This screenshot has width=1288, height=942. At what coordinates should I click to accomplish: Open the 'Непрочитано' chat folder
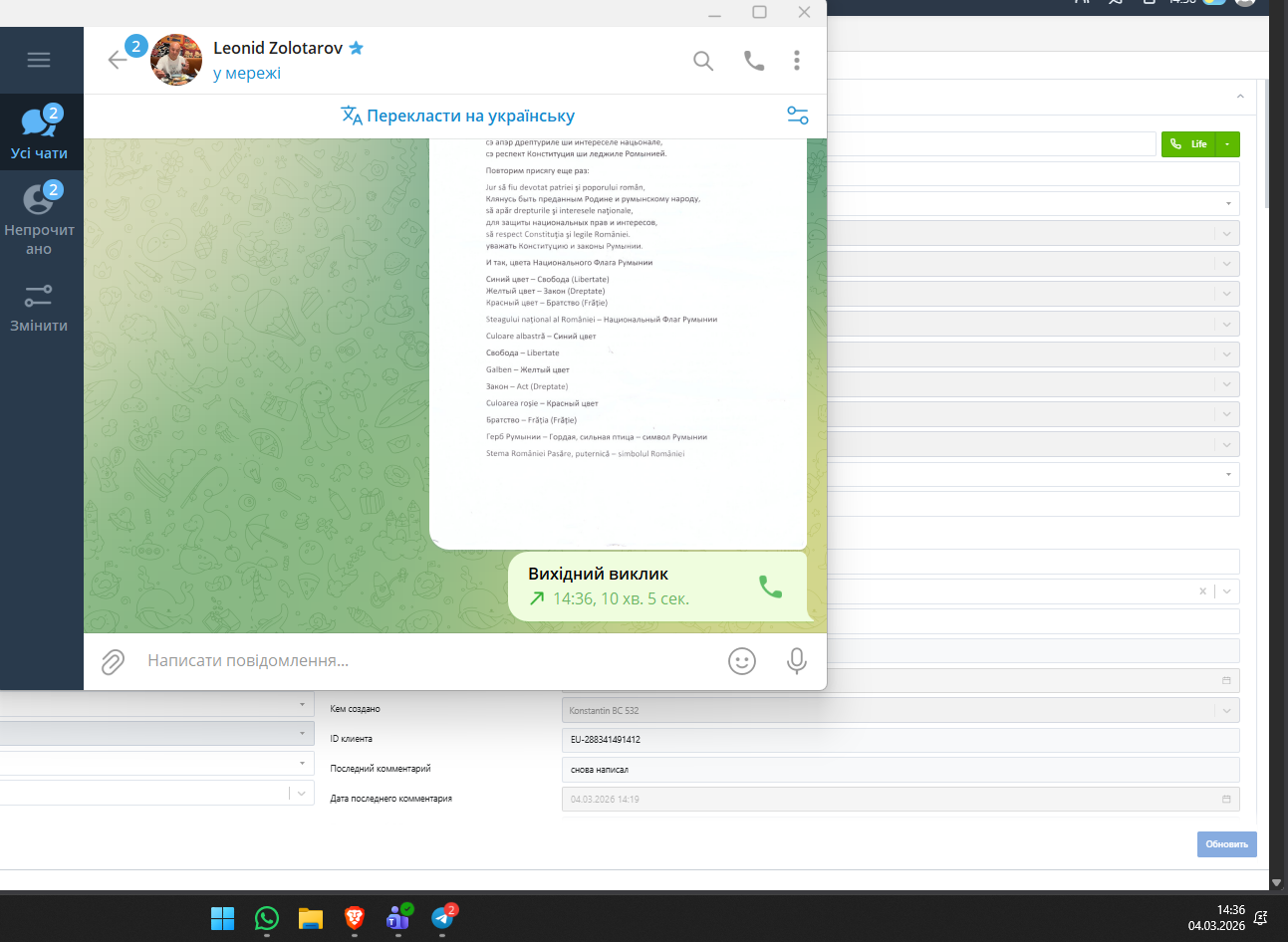tap(40, 219)
